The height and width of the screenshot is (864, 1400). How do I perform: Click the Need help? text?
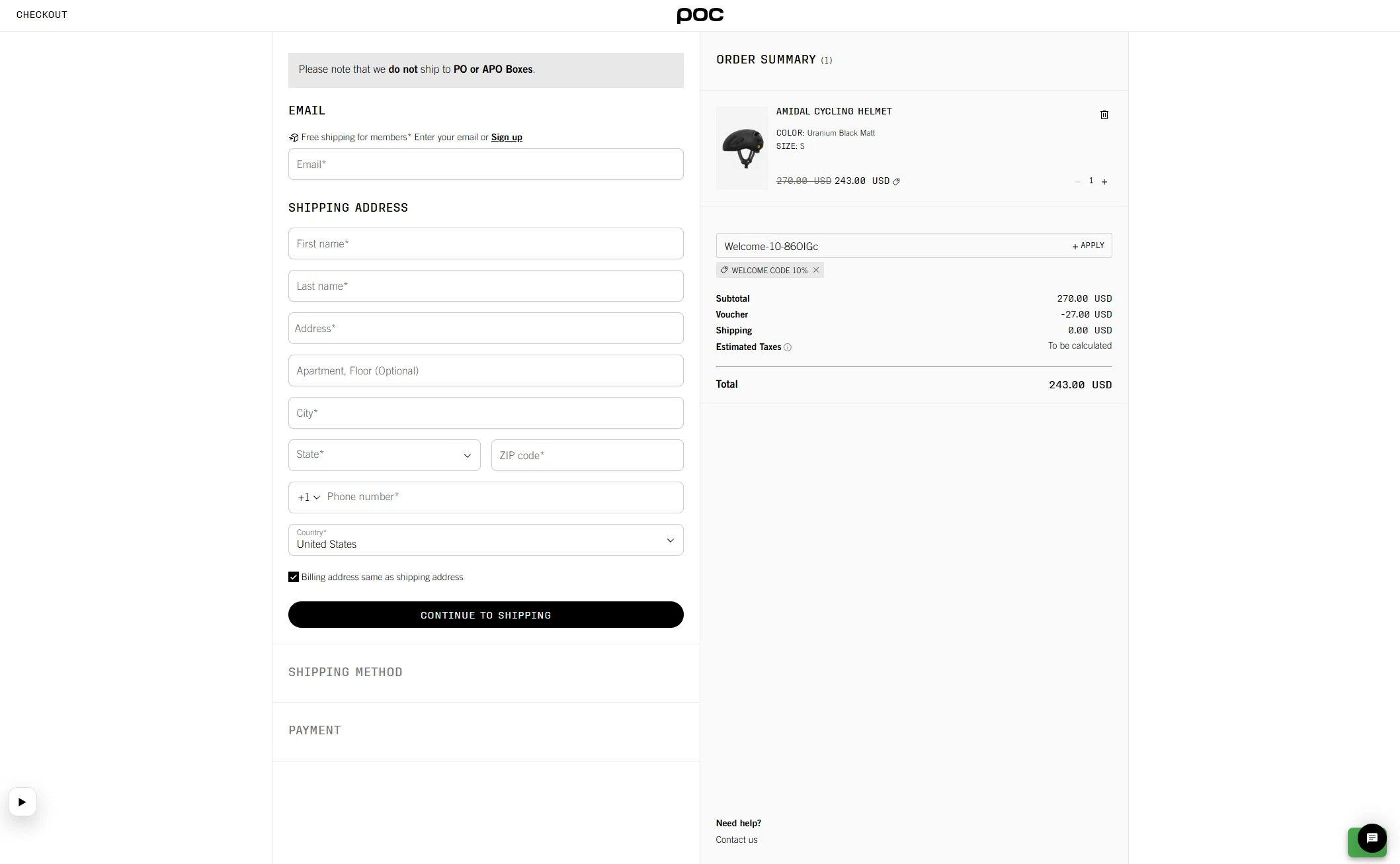pos(738,823)
